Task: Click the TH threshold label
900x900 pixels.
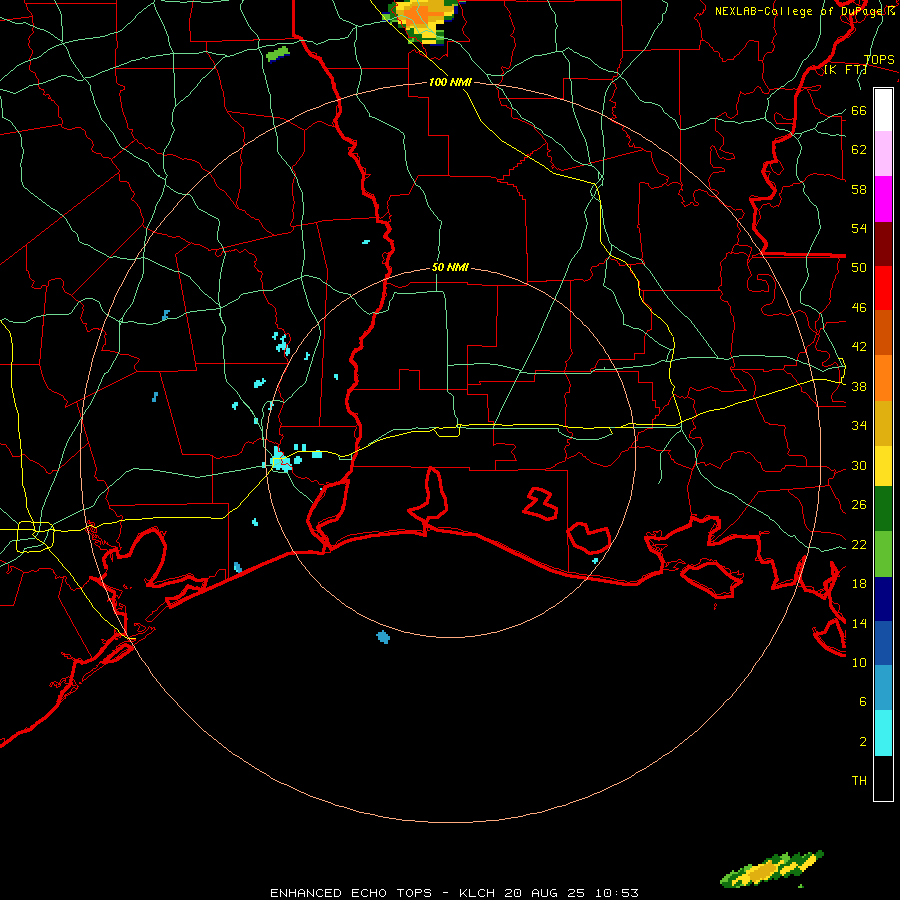Action: point(859,781)
